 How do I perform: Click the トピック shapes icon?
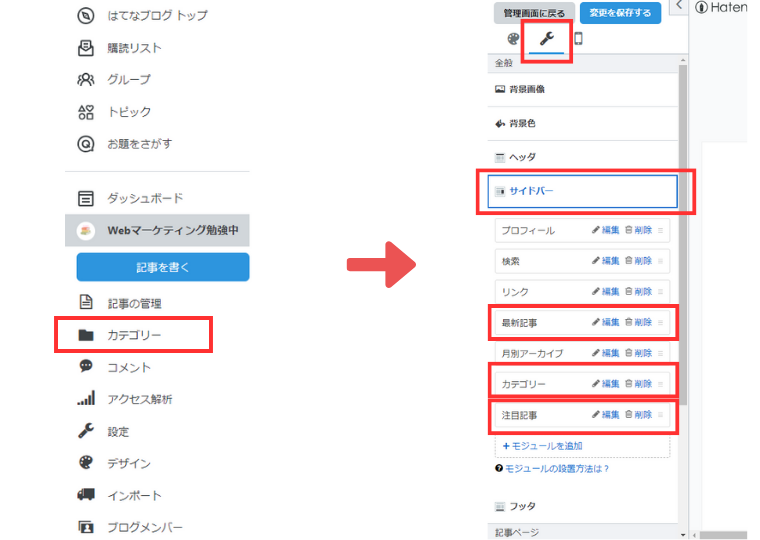pyautogui.click(x=86, y=112)
